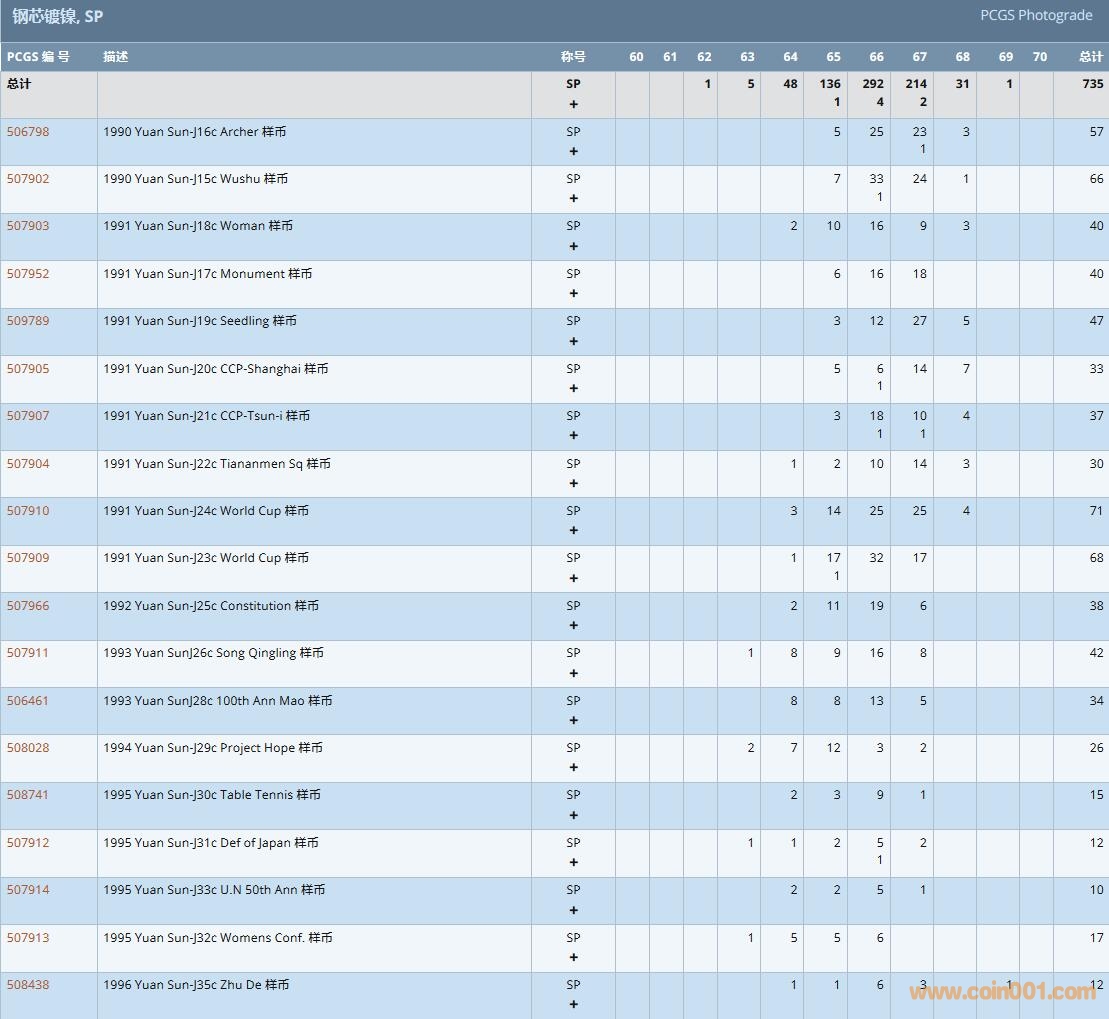Click the grade 67 column header

tap(919, 57)
